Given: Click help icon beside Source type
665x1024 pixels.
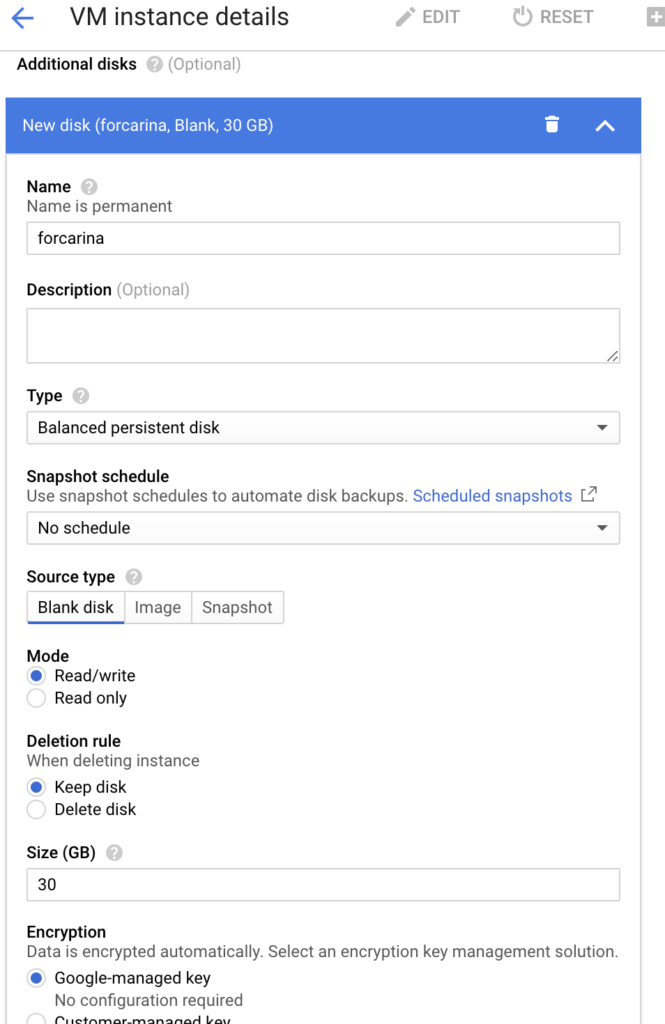Looking at the screenshot, I should pyautogui.click(x=134, y=577).
